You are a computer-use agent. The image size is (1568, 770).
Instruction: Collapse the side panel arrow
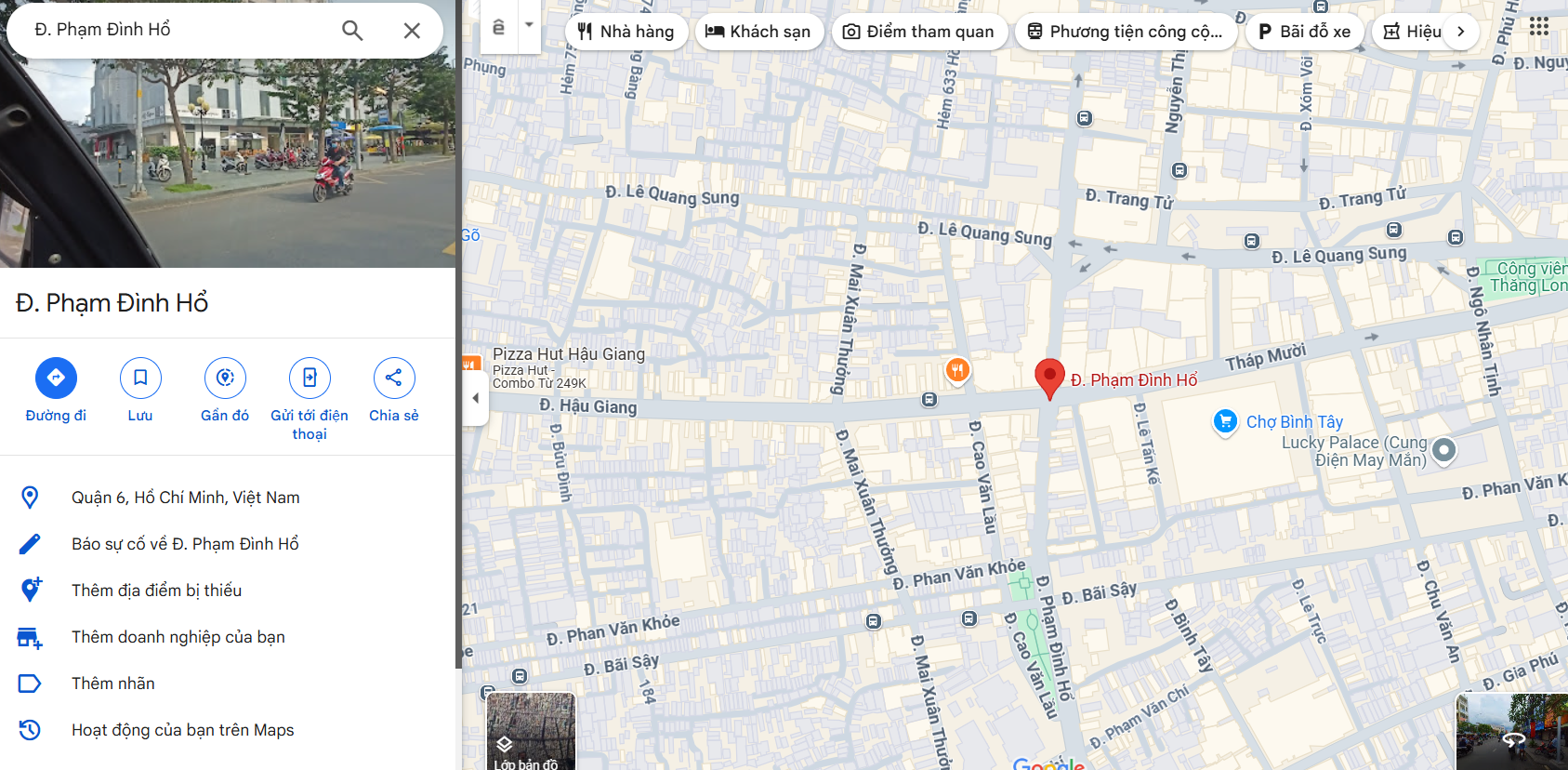(x=475, y=398)
